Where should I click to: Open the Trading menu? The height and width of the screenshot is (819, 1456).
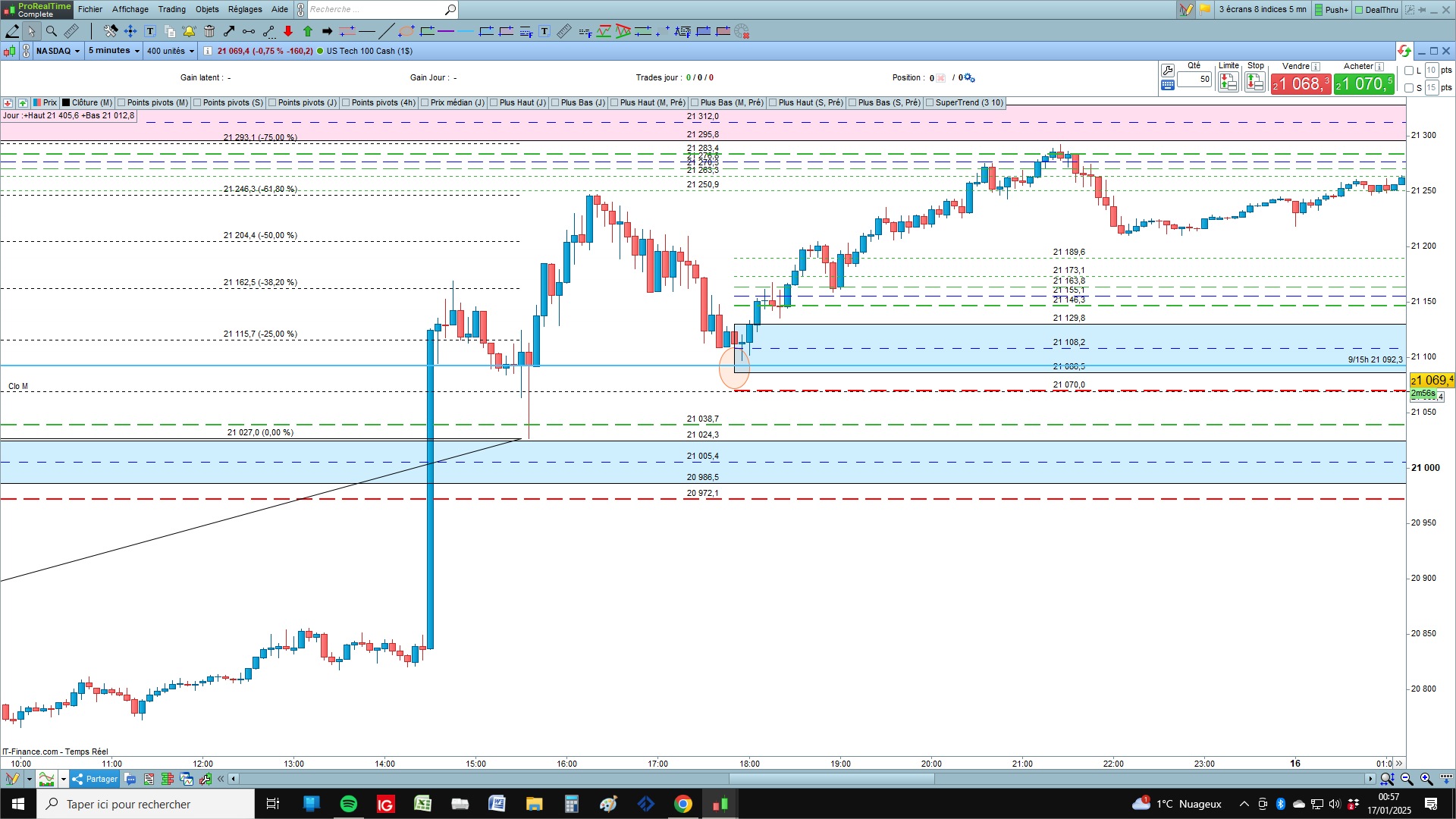(171, 9)
